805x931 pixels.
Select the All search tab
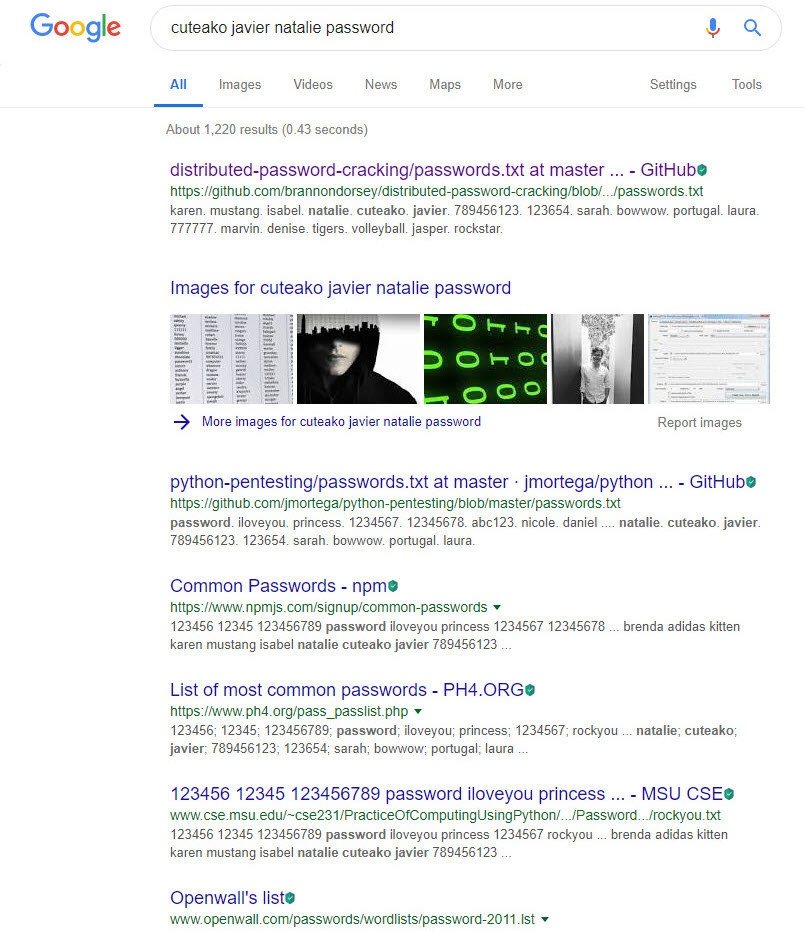pos(178,84)
